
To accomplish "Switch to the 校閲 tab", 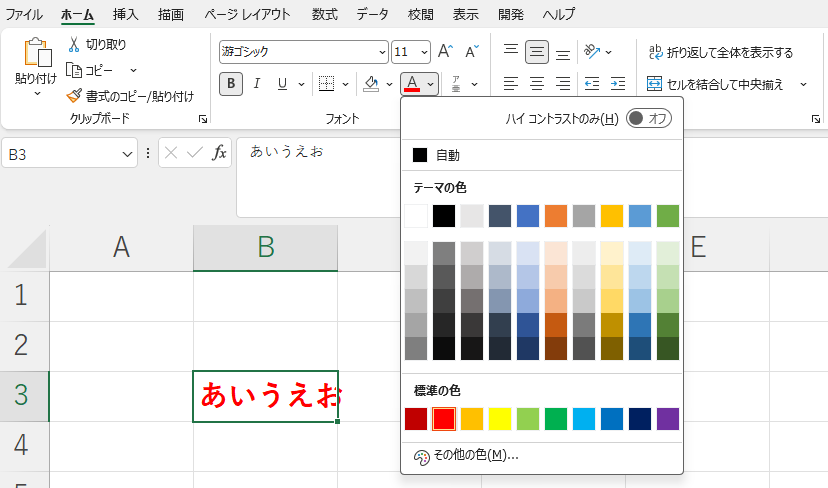I will pyautogui.click(x=420, y=14).
